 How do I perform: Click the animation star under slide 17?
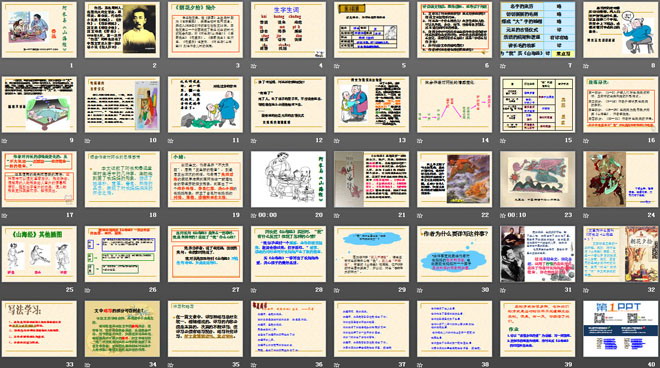pos(4,215)
